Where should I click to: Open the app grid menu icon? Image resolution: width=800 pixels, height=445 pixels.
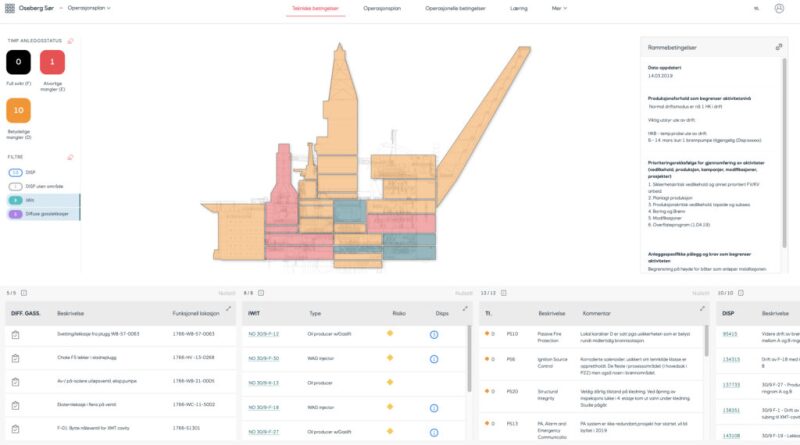coord(10,8)
